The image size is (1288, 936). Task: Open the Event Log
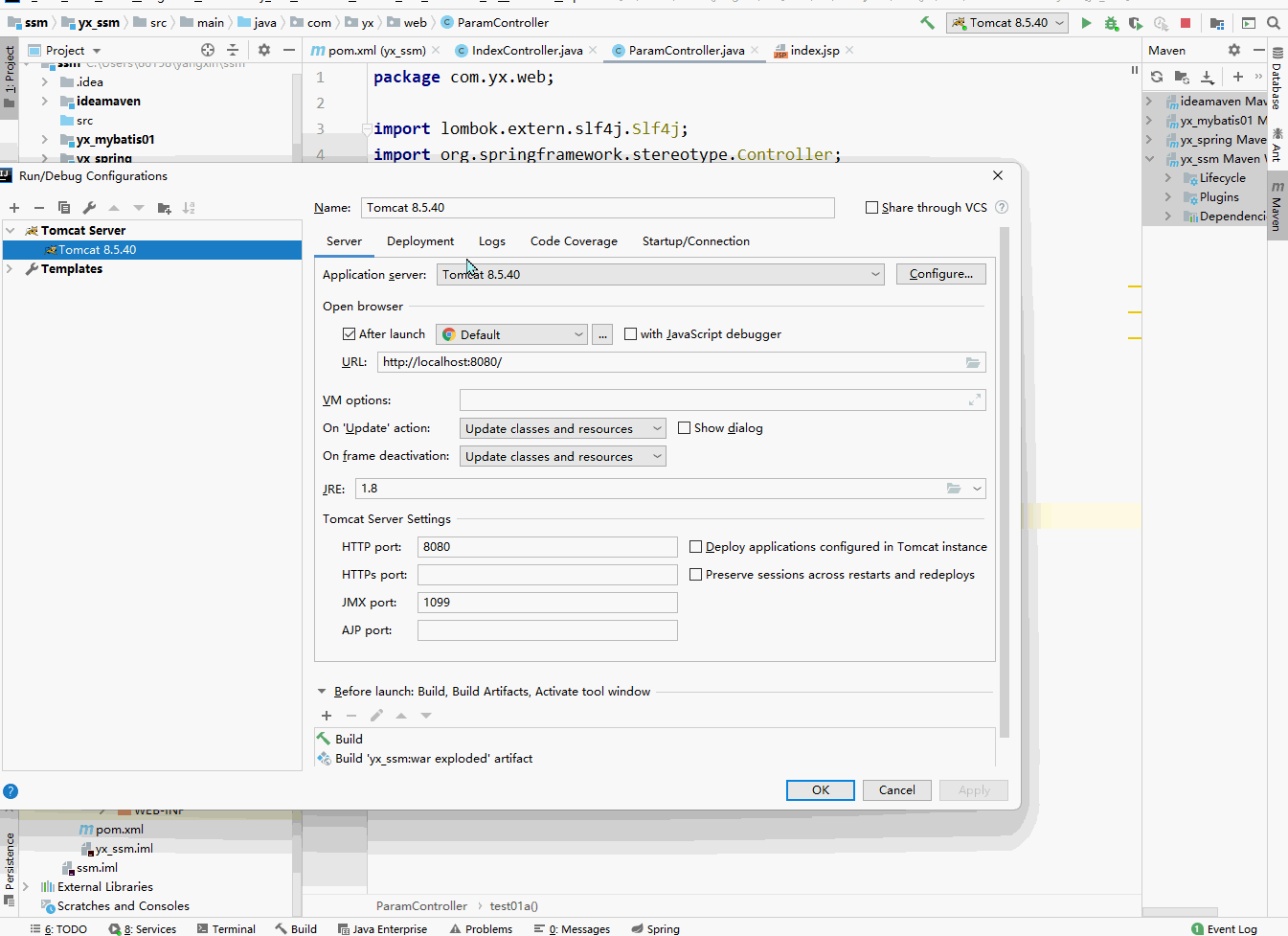[x=1224, y=928]
